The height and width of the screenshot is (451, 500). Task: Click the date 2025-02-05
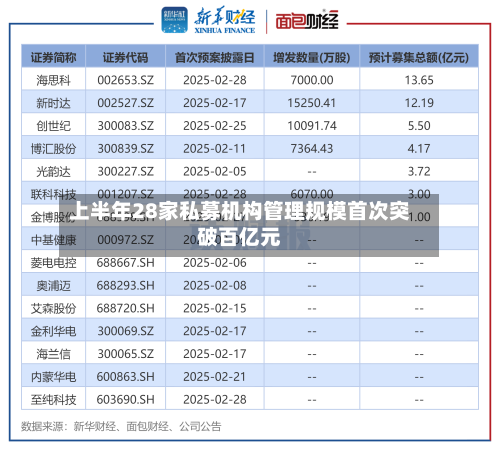(x=215, y=172)
